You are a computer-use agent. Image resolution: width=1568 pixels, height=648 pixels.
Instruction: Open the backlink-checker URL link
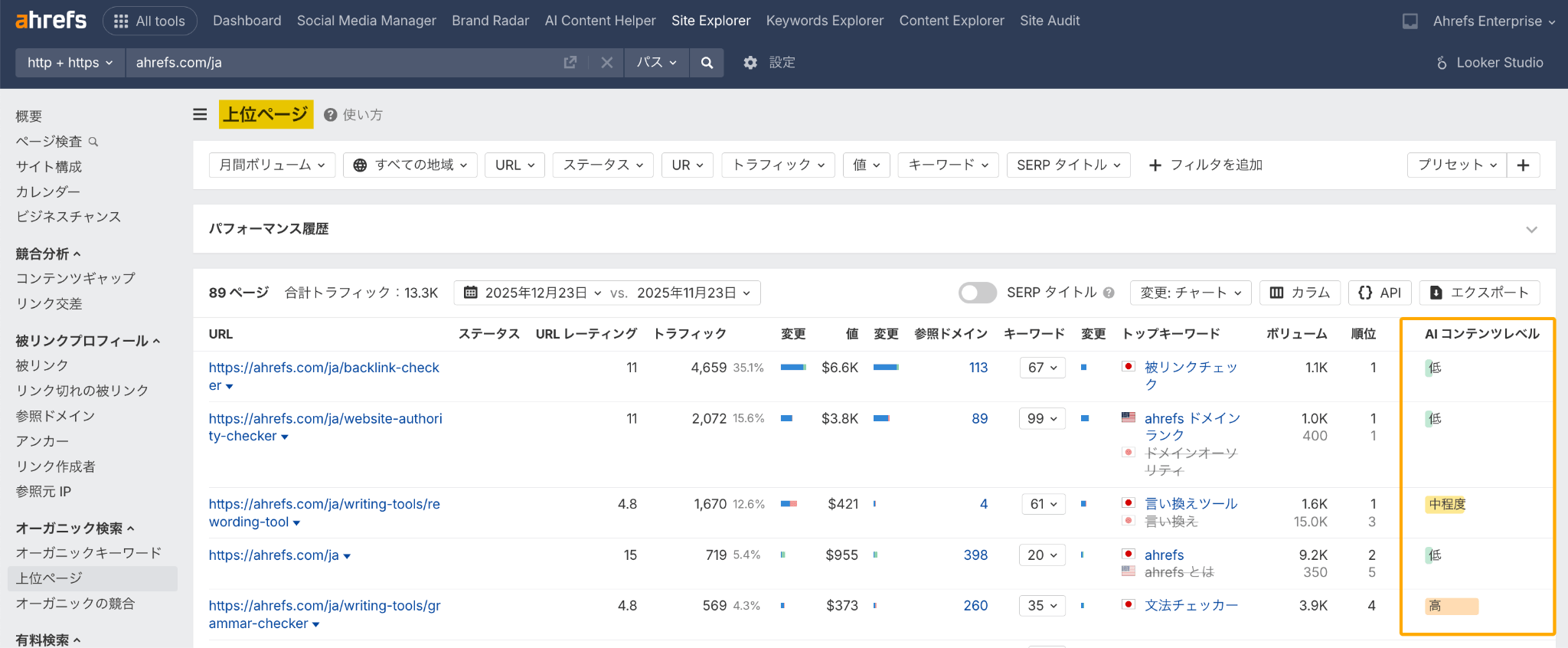tap(324, 368)
